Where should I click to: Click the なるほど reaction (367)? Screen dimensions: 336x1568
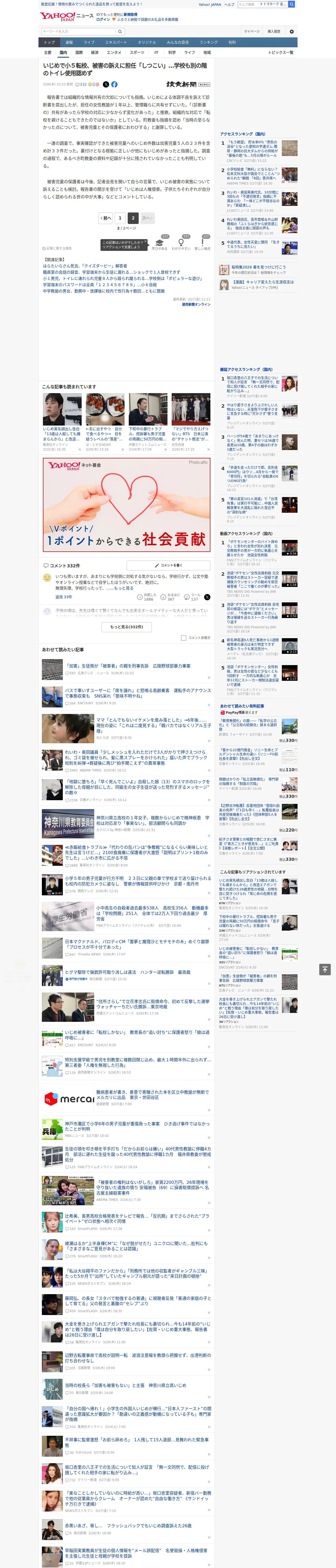point(170,597)
